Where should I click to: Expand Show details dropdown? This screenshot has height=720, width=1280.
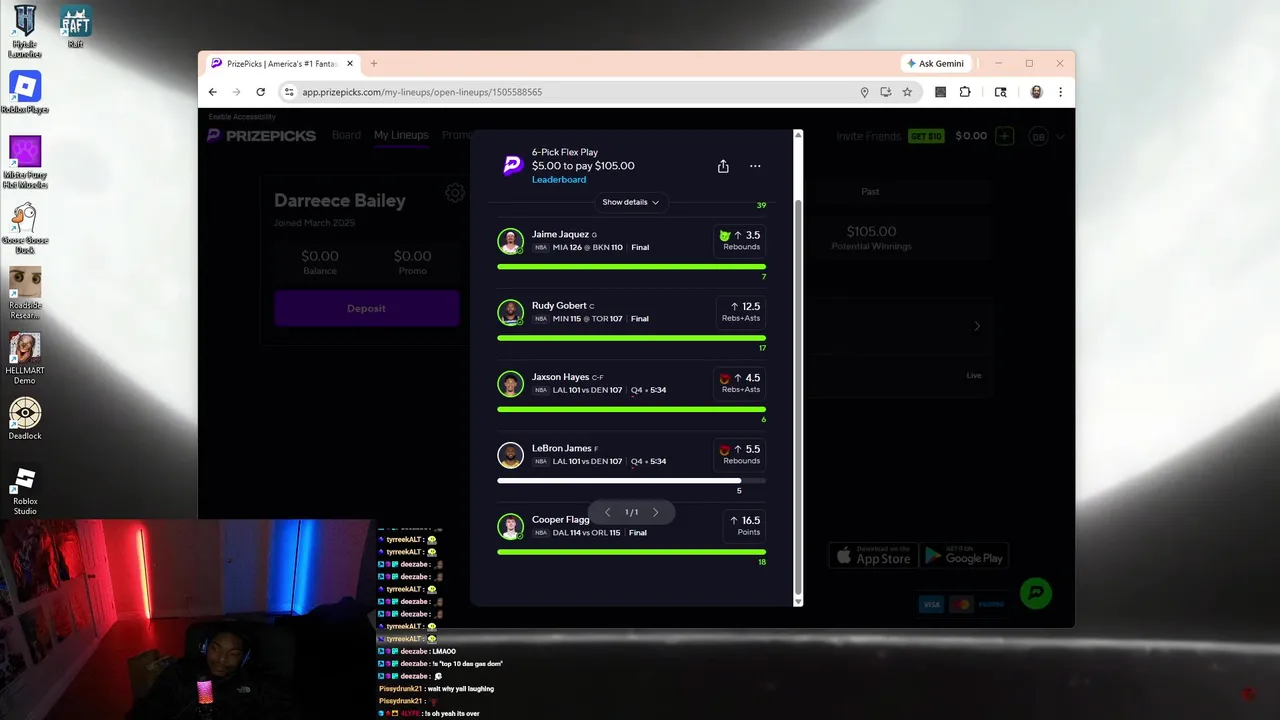click(631, 202)
